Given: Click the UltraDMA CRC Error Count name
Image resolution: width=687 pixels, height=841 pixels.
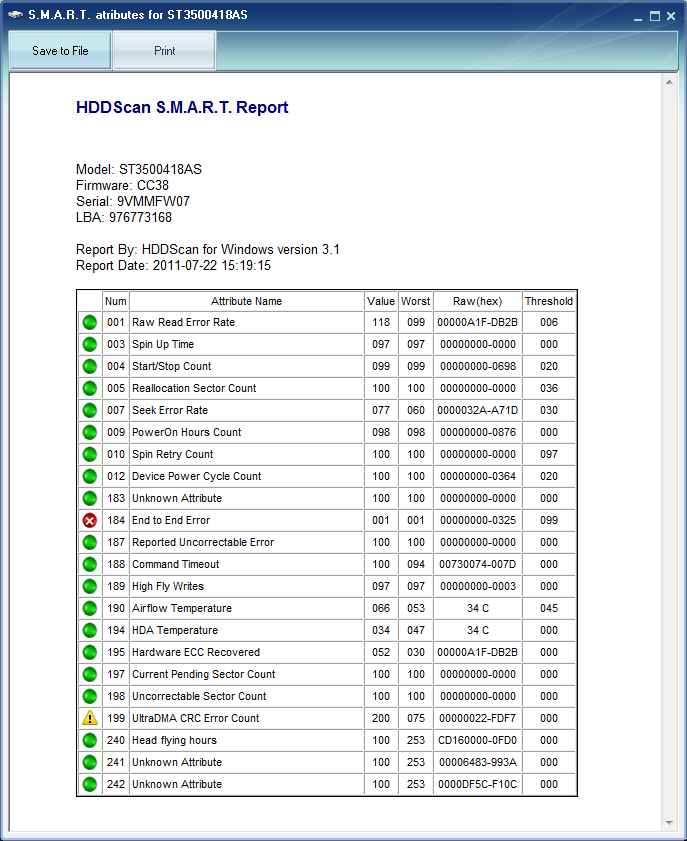Looking at the screenshot, I should click(196, 718).
